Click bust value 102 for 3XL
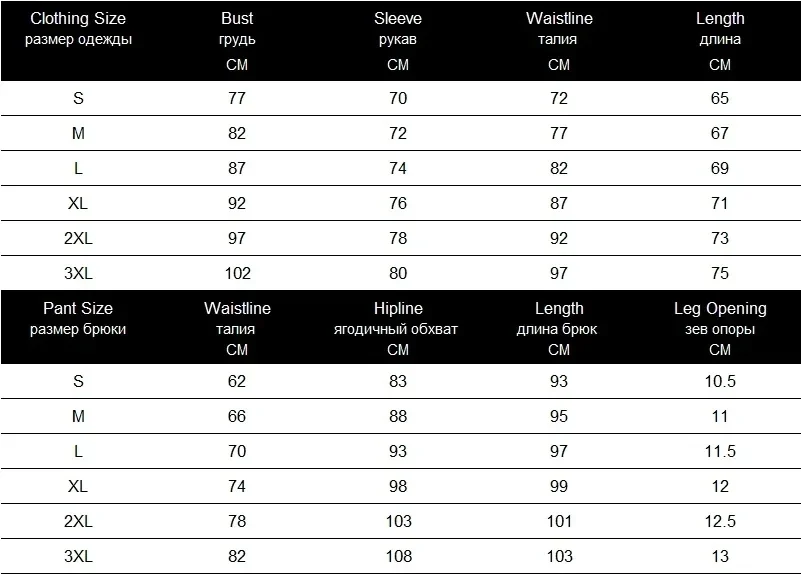This screenshot has width=801, height=574. click(238, 273)
